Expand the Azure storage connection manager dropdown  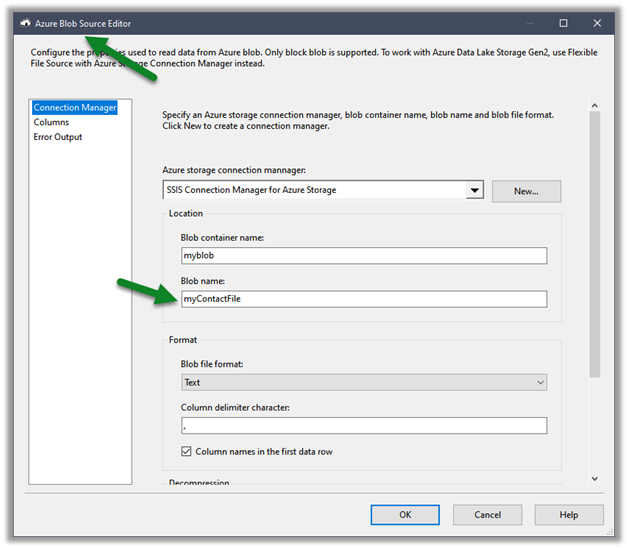point(474,191)
